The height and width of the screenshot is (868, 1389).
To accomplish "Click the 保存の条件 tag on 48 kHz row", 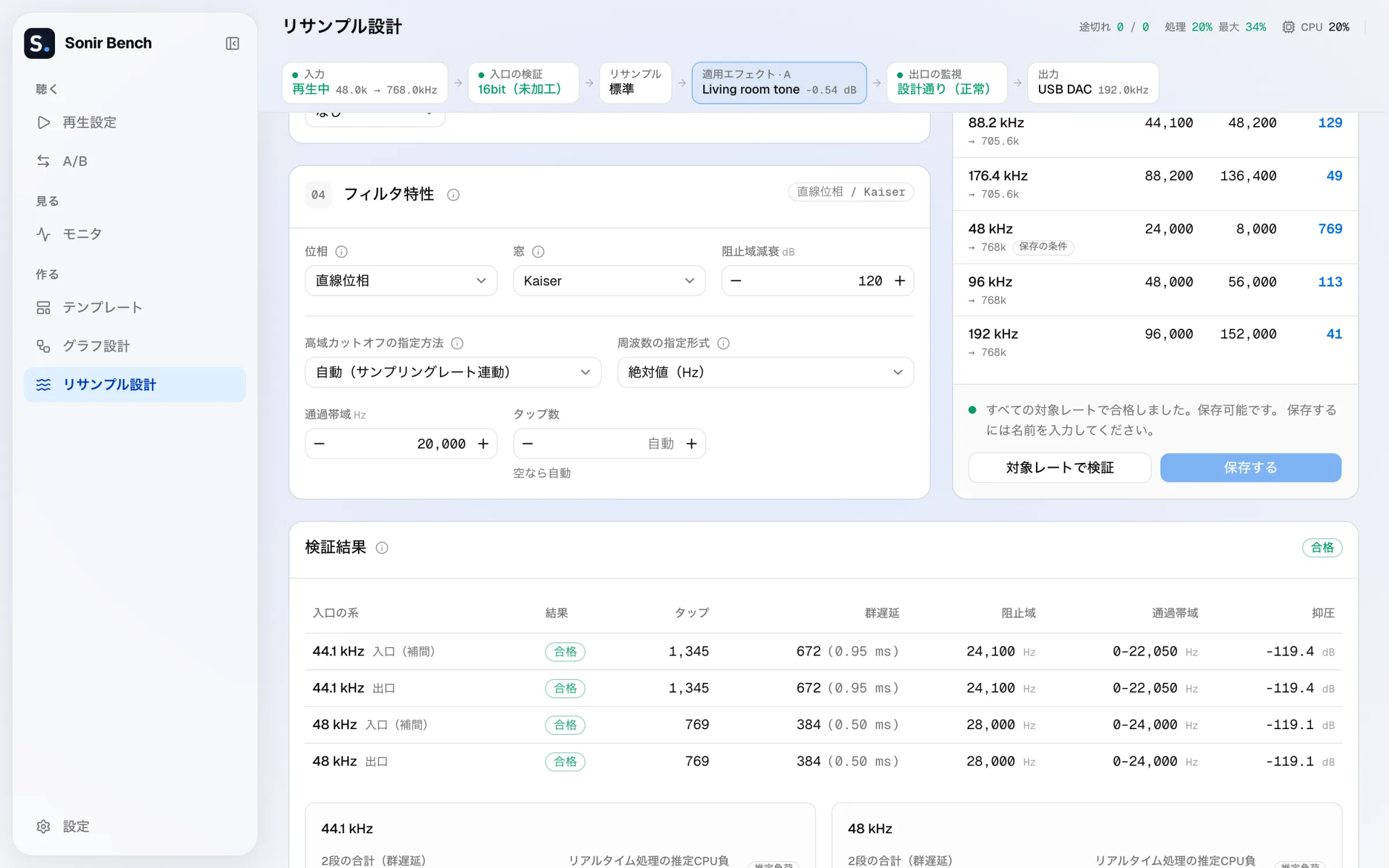I will (1043, 247).
